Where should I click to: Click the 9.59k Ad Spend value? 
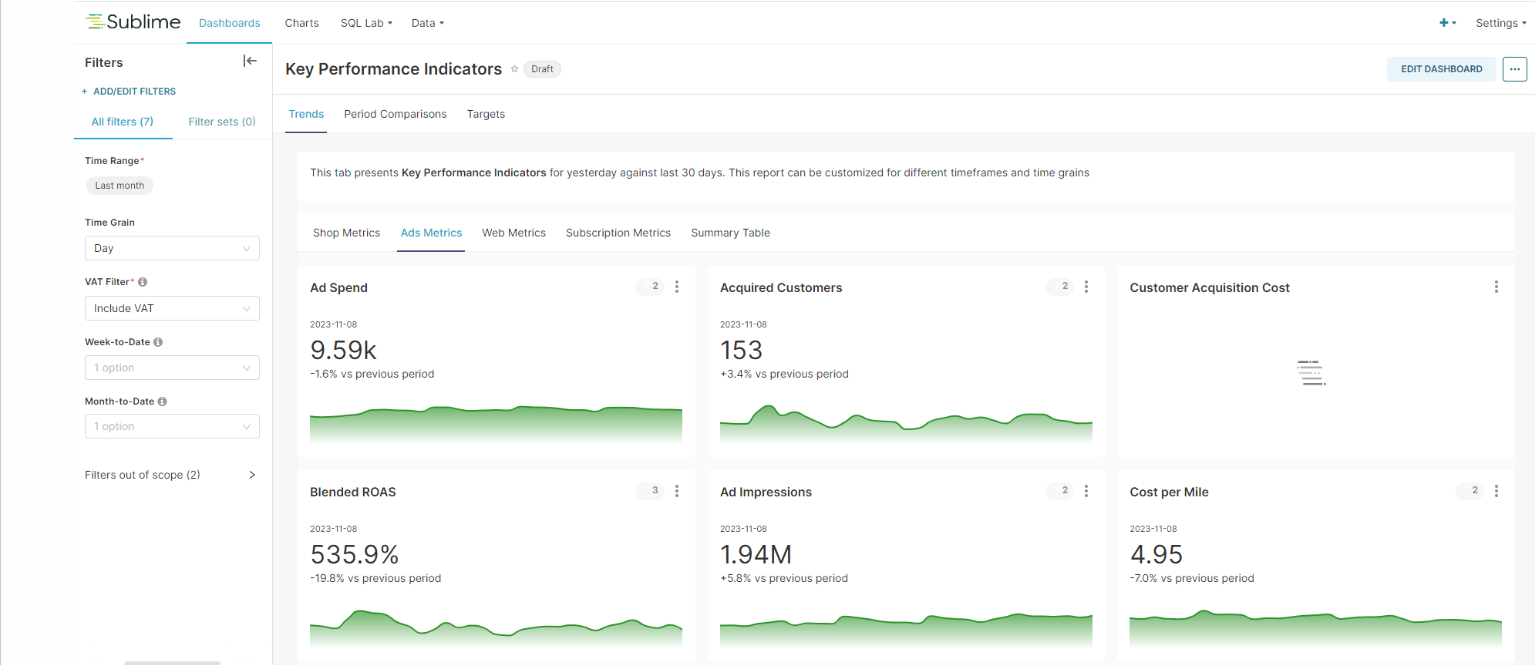tap(343, 350)
